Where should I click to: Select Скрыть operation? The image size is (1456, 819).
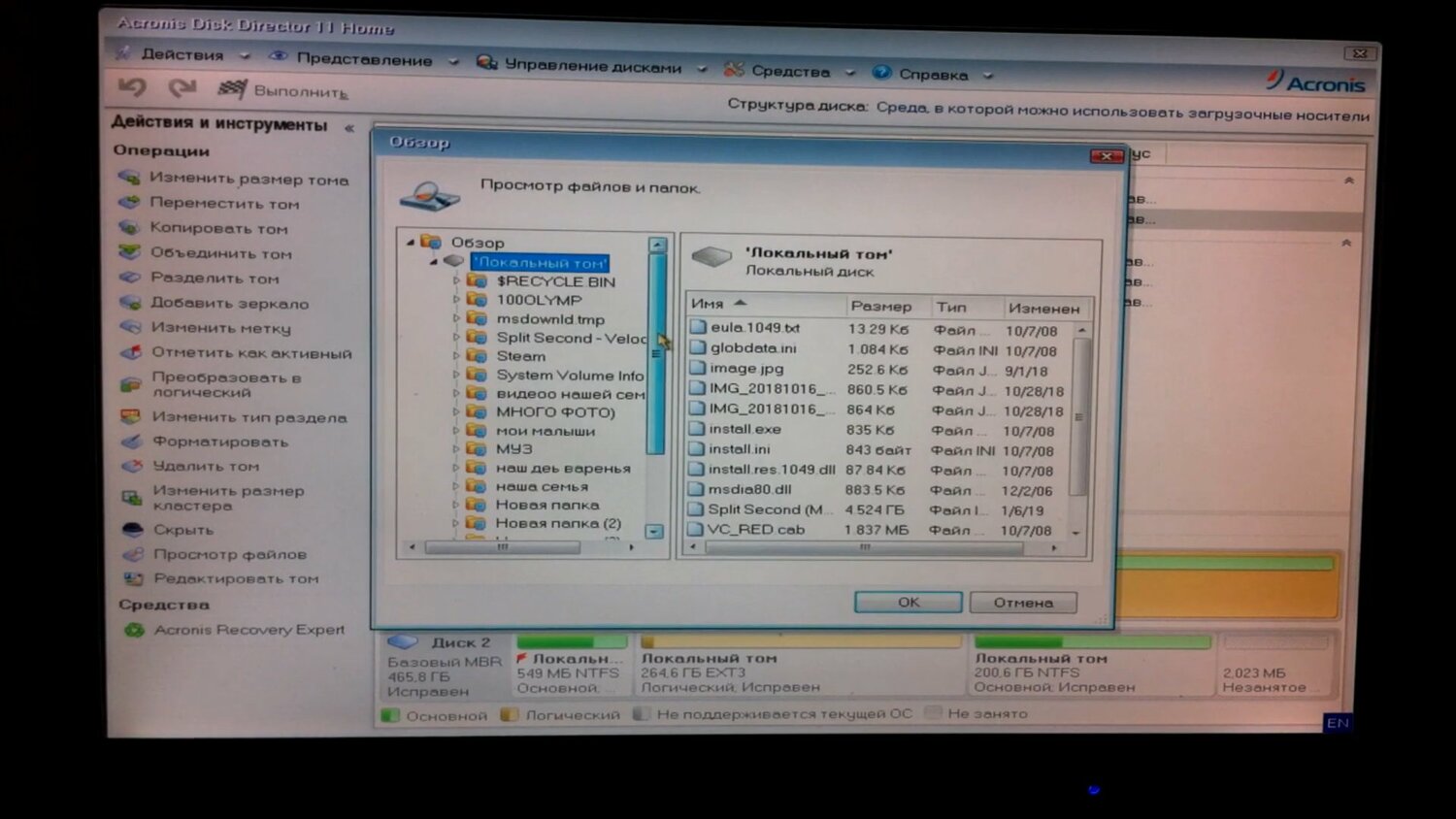[169, 530]
